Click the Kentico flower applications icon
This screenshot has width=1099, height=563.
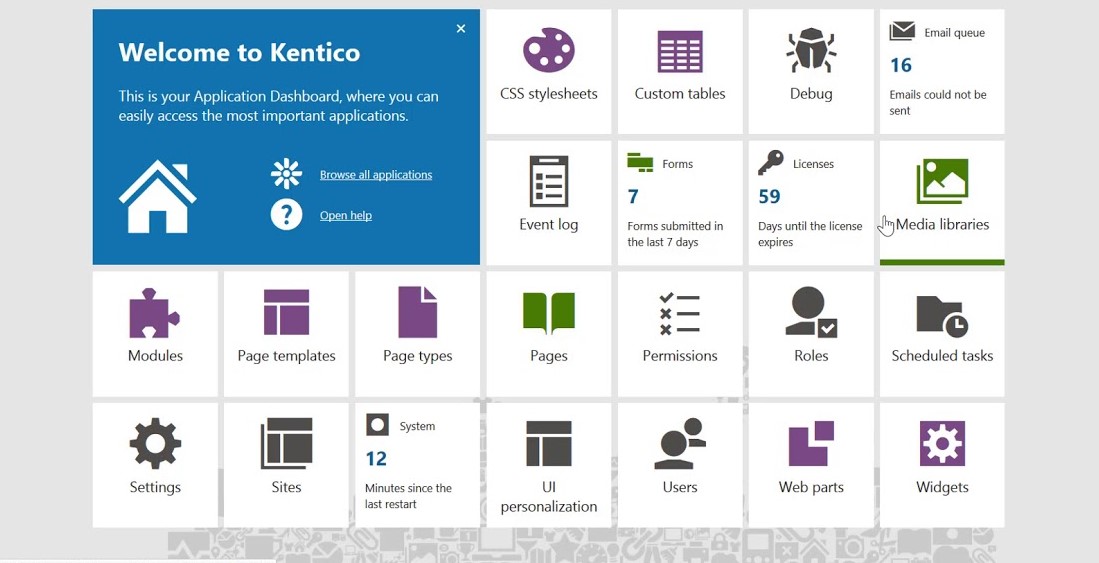coord(286,174)
